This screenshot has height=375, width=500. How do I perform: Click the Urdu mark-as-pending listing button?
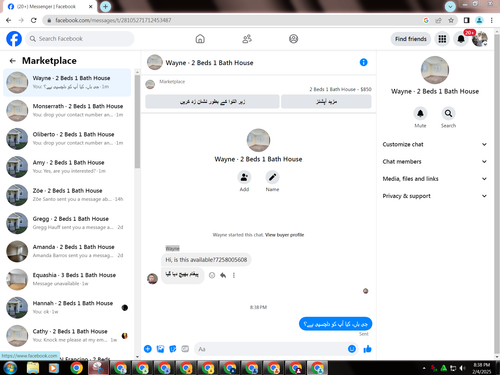click(x=212, y=102)
